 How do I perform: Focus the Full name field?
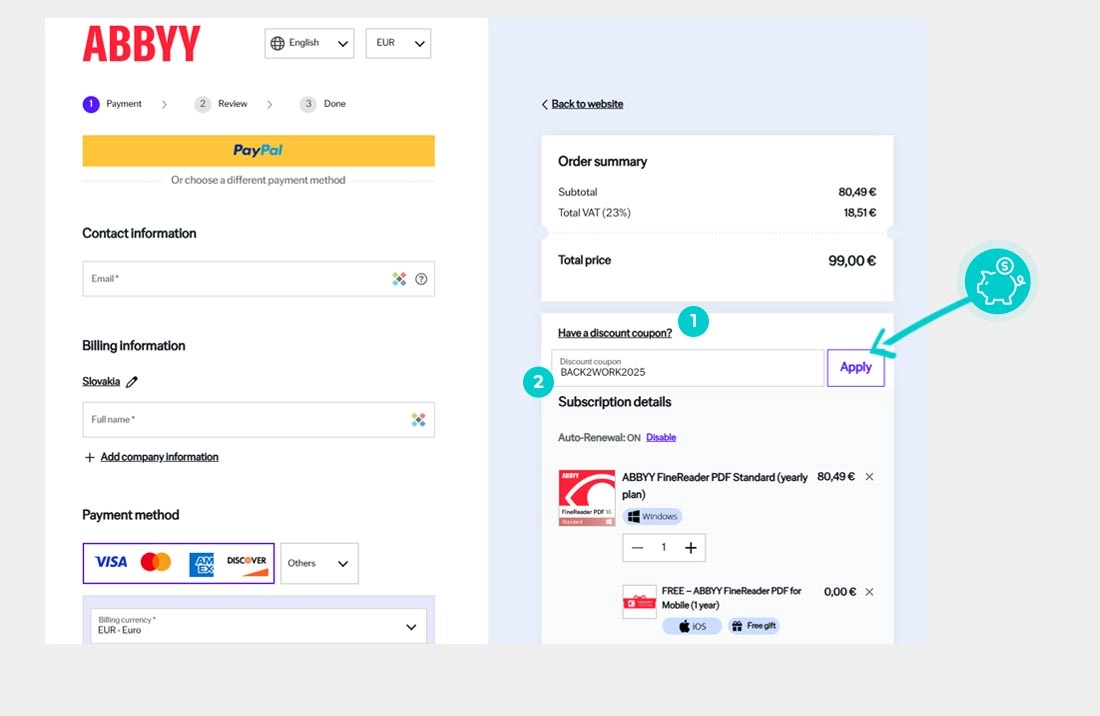tap(258, 420)
